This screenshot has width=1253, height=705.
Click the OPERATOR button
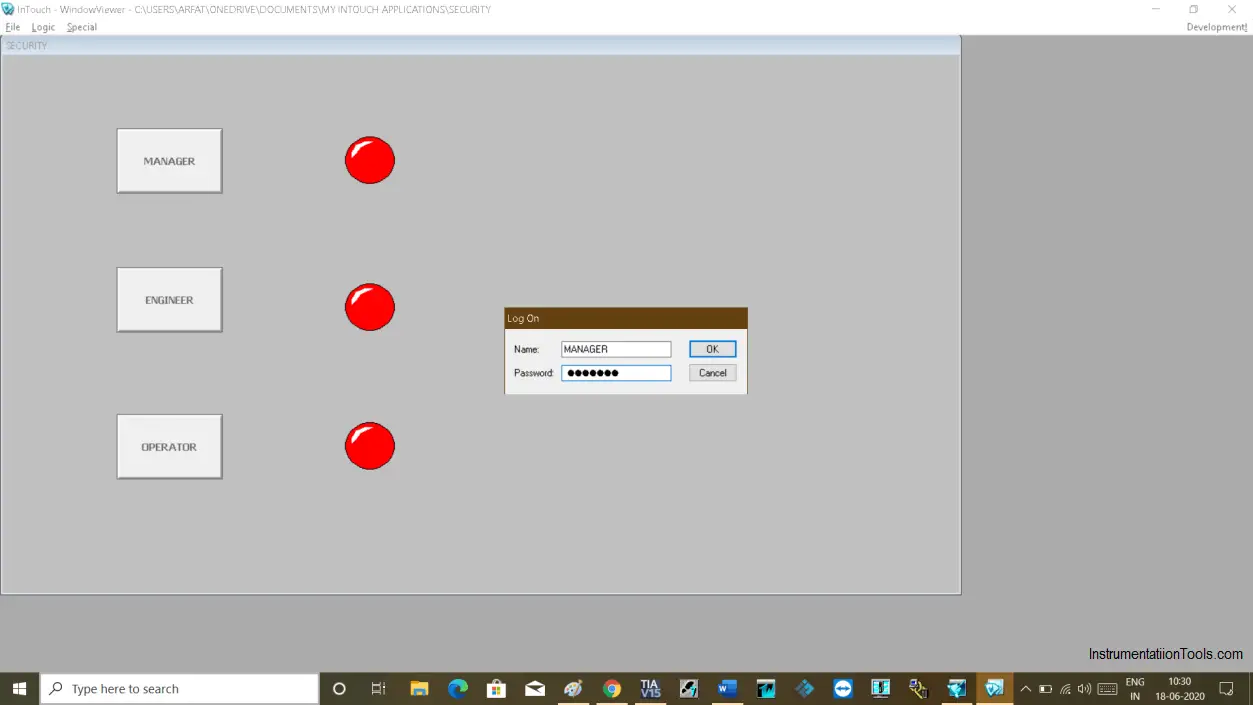click(x=169, y=447)
